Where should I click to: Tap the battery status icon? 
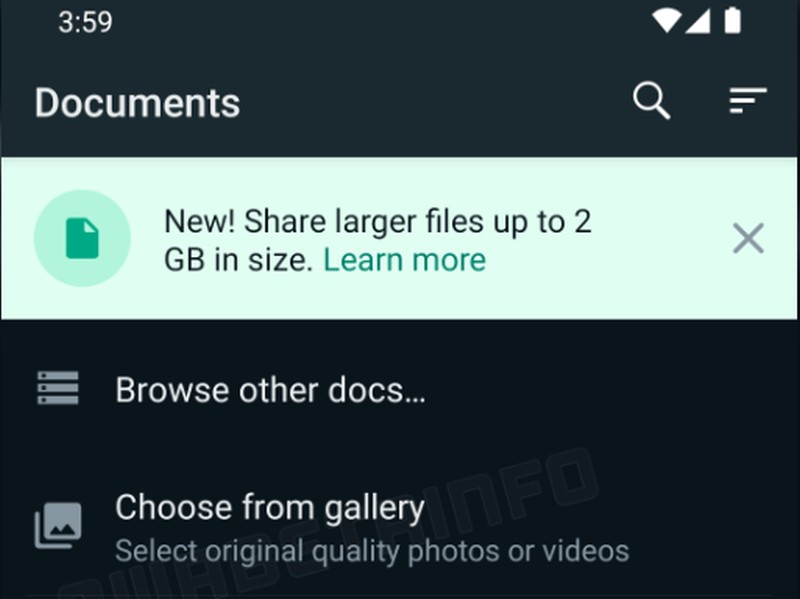coord(733,20)
